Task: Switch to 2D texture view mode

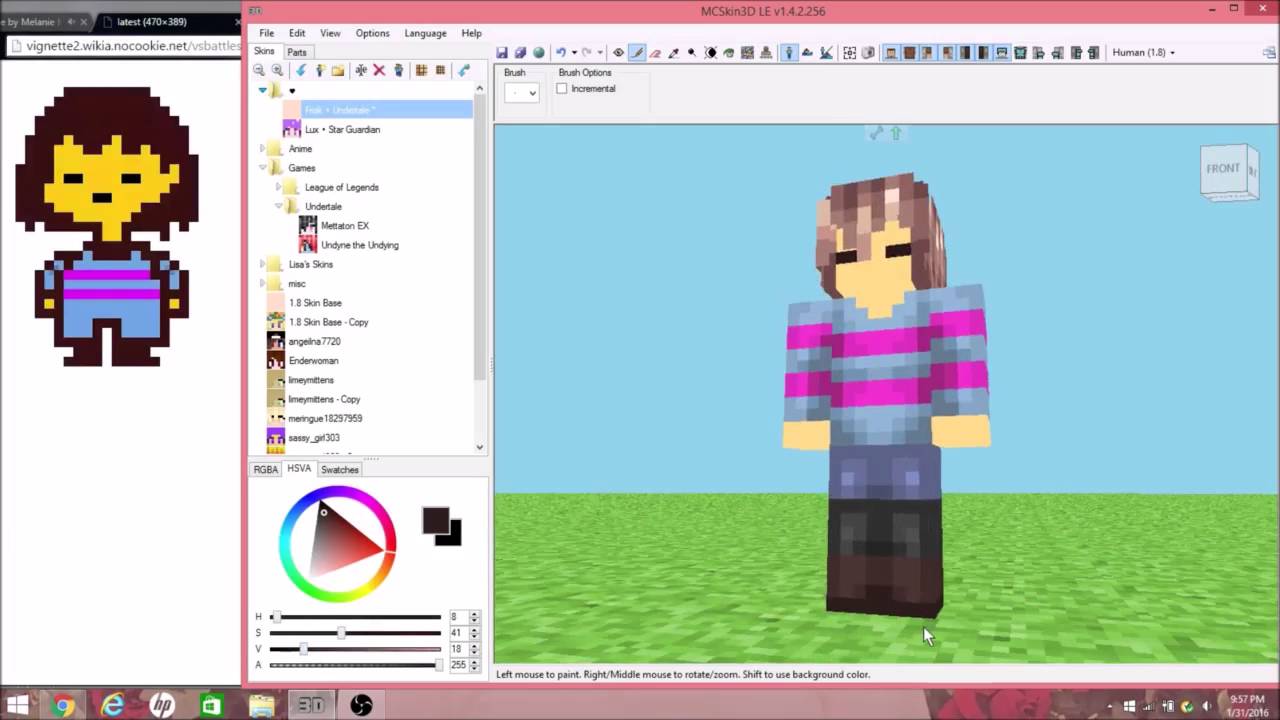Action: click(x=807, y=52)
